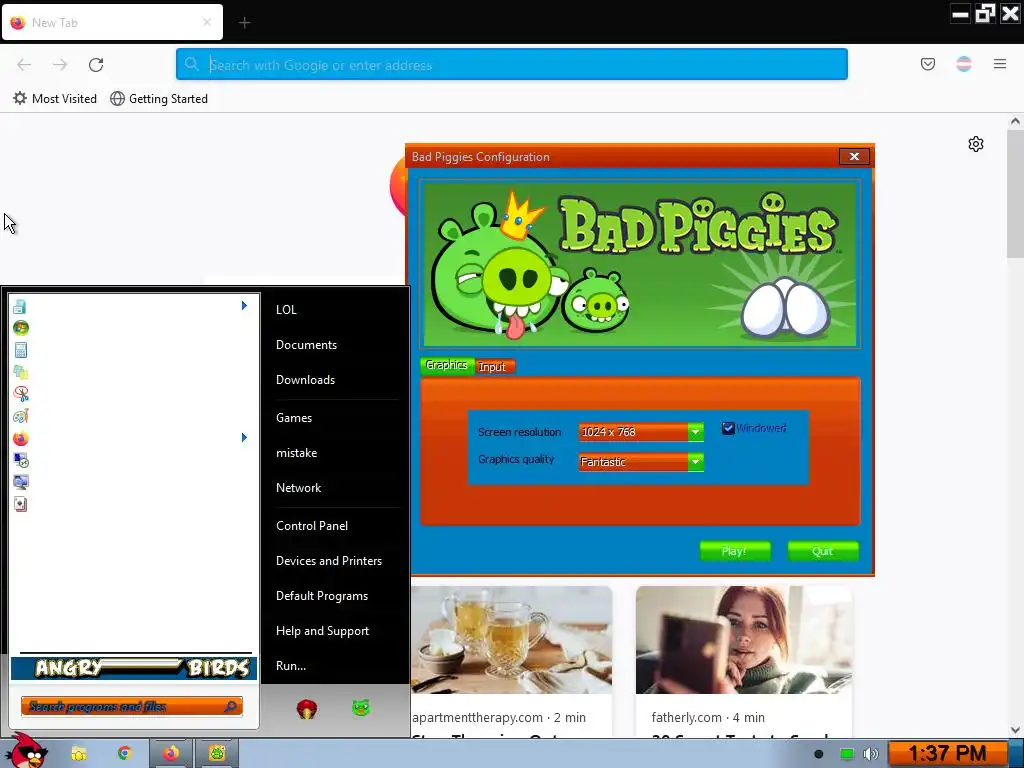Switch to the Graphics tab
The image size is (1024, 768).
[x=447, y=365]
